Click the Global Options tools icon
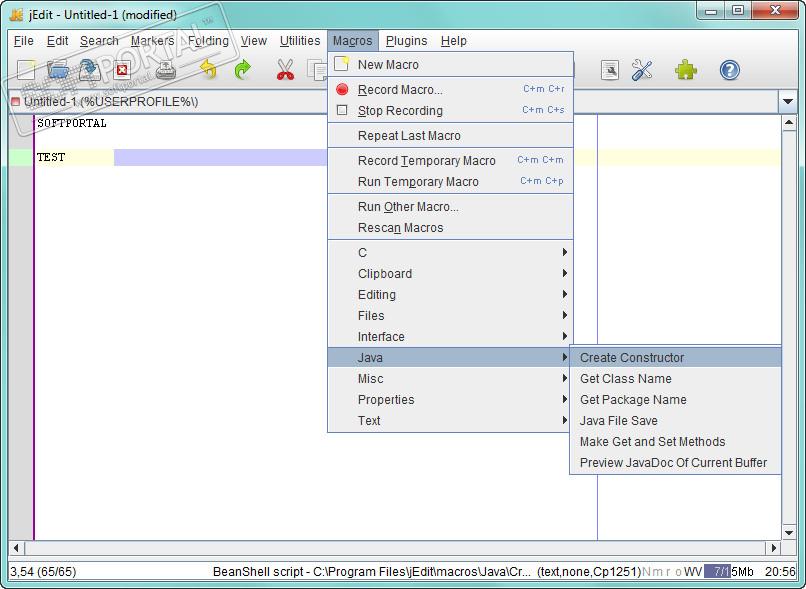Image resolution: width=806 pixels, height=589 pixels. (643, 70)
